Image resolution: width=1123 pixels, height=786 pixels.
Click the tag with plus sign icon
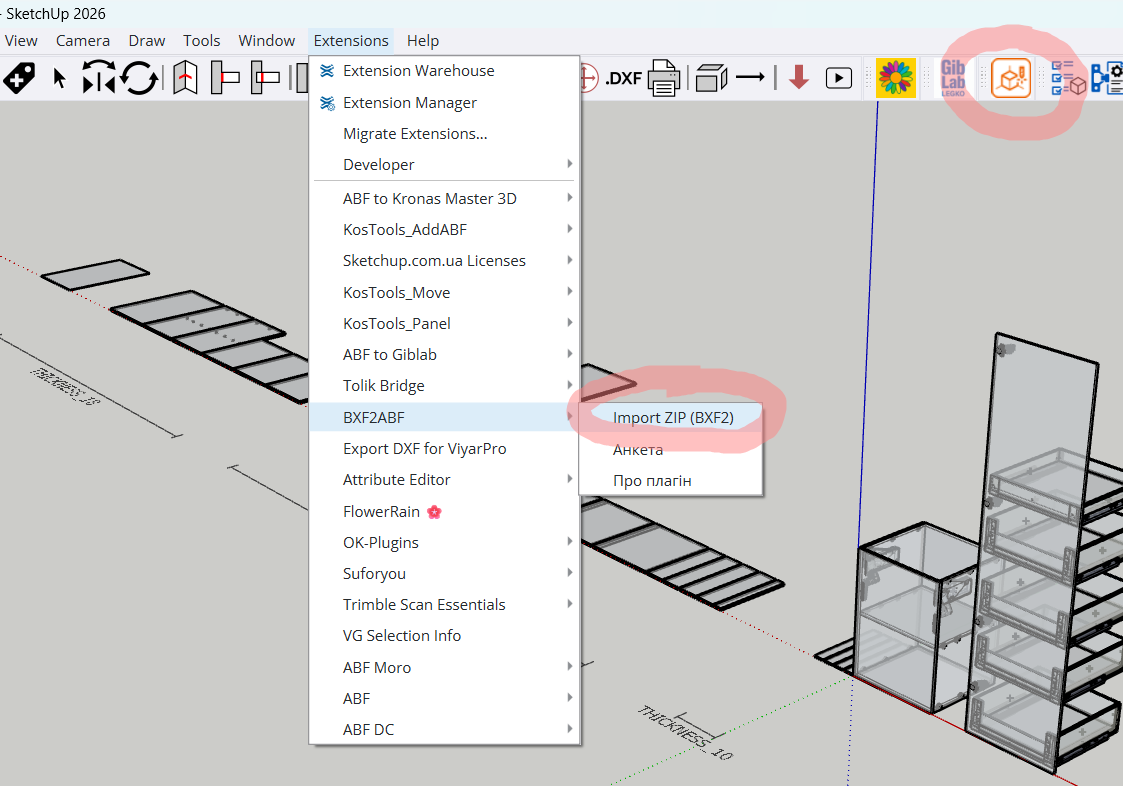(19, 78)
